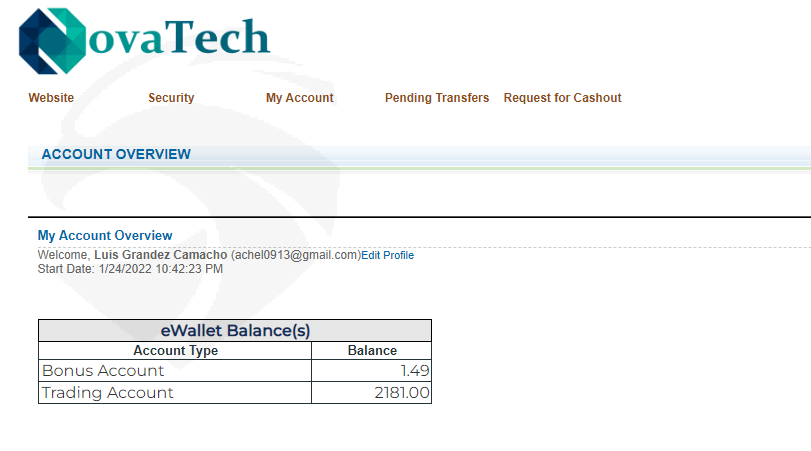Open Request for Cashout page
811x451 pixels.
[562, 98]
